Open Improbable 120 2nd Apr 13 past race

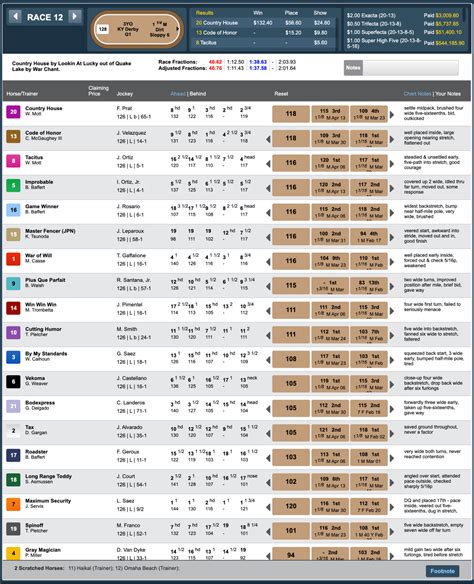330,188
